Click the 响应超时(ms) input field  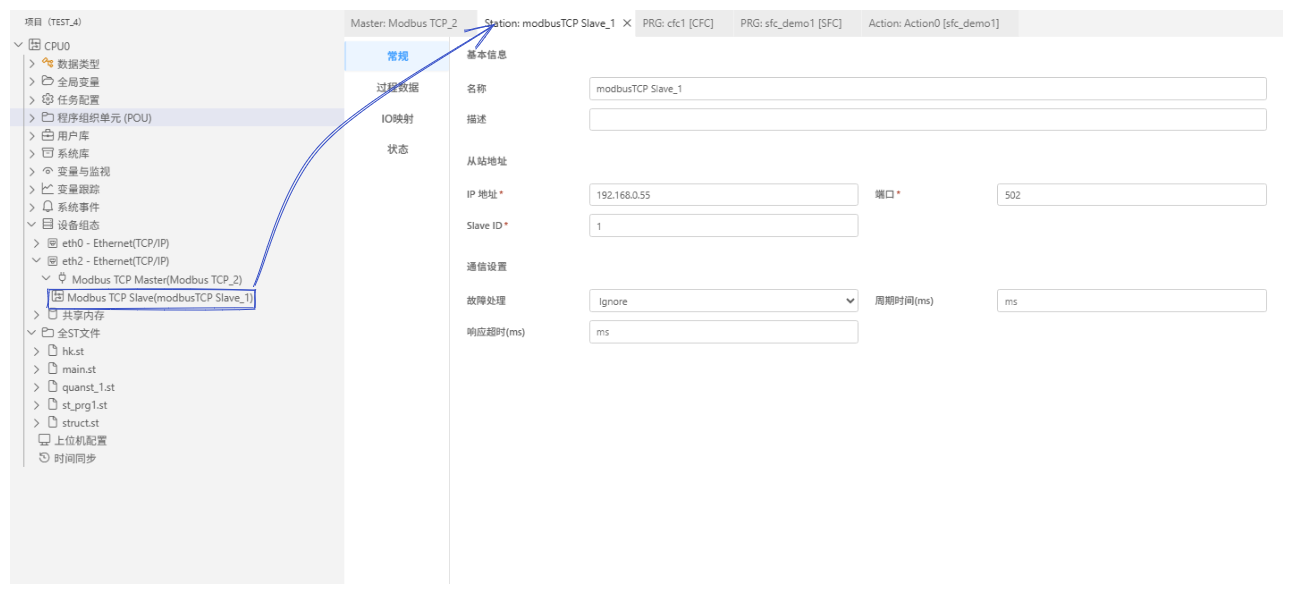click(723, 332)
